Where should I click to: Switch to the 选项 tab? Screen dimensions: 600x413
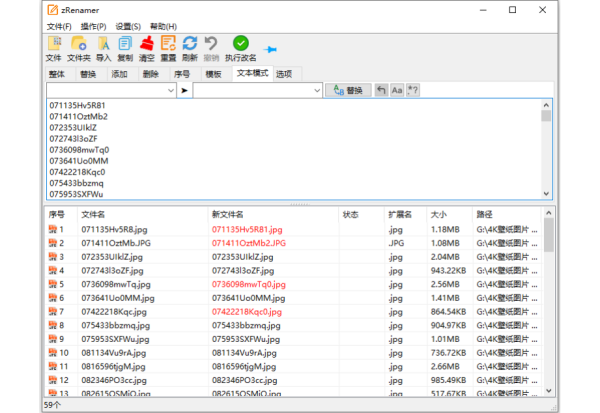tap(284, 74)
